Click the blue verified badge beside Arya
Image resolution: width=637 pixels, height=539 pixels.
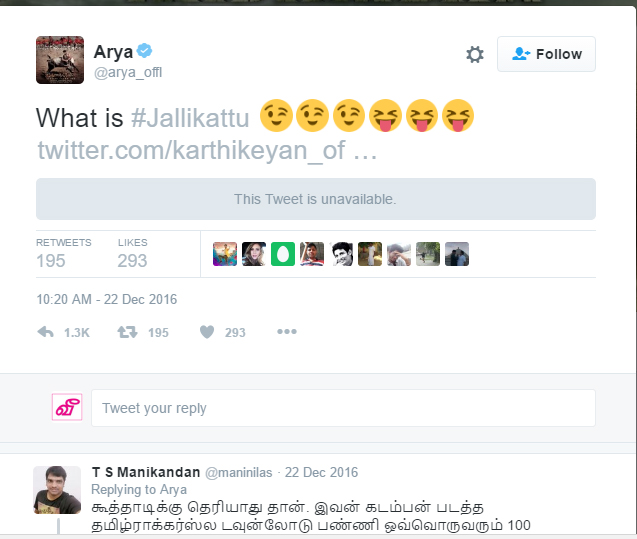click(x=144, y=51)
